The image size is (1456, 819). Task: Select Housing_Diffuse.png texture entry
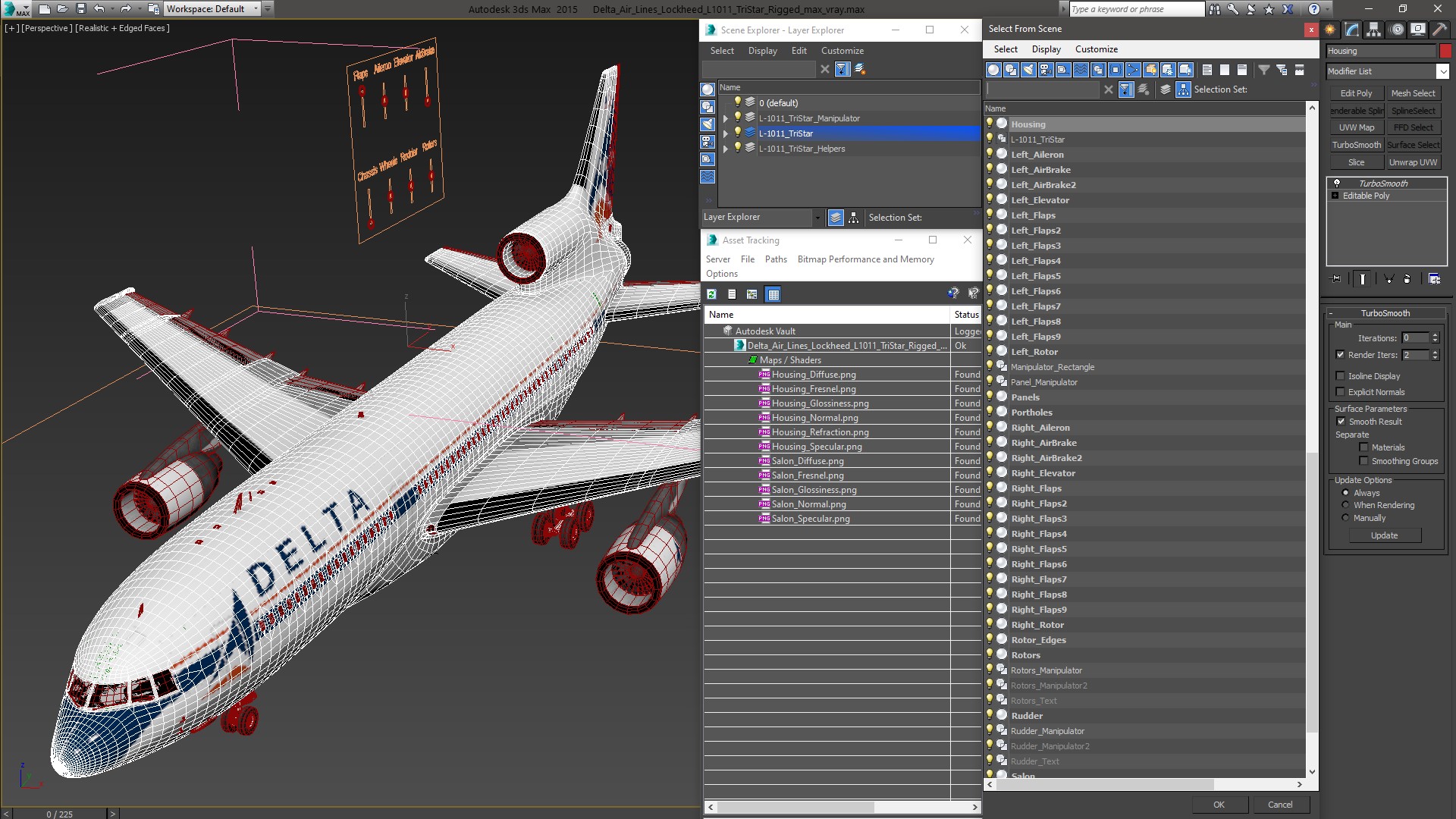[813, 374]
